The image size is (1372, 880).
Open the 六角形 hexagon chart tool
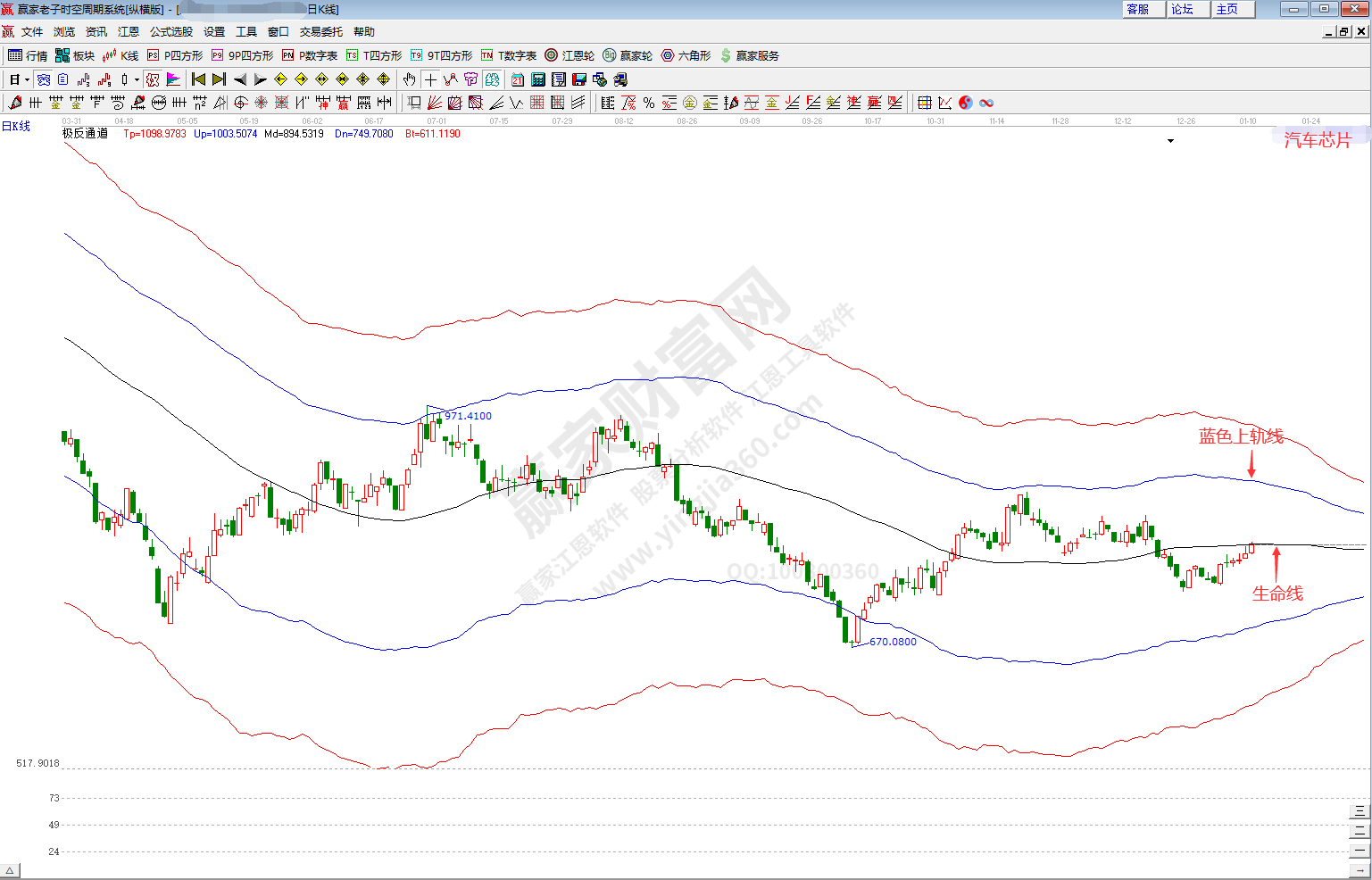coord(686,55)
